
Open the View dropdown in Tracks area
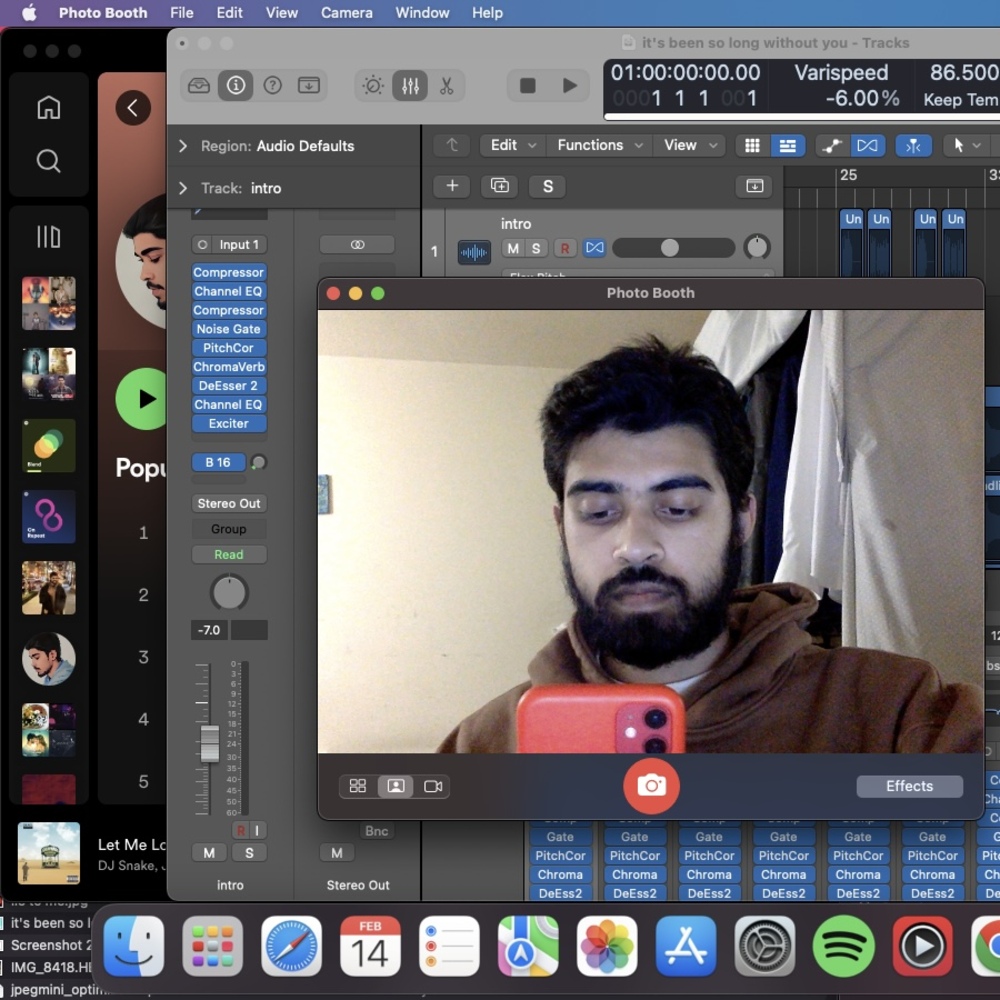[690, 145]
